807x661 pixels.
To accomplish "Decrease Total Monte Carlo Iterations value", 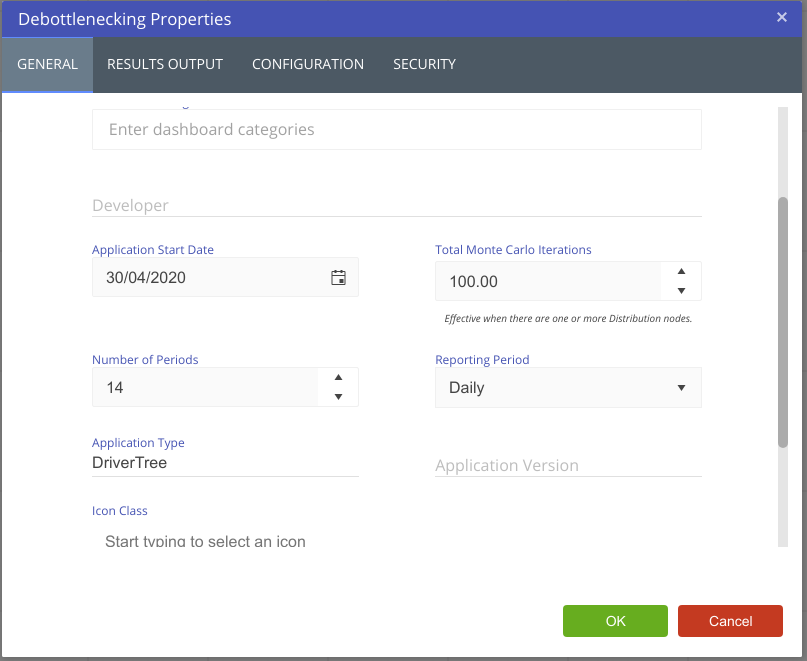I will tap(681, 291).
